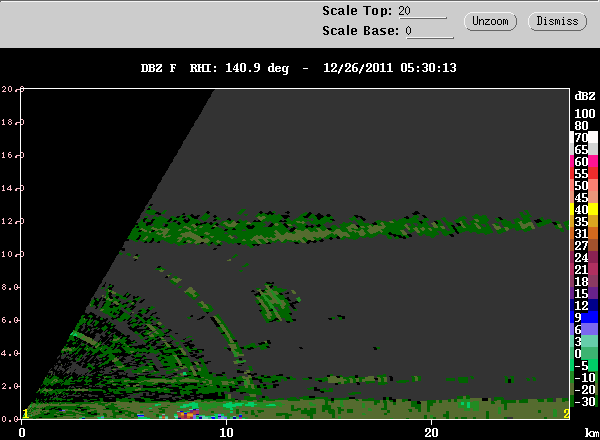Click the 6.0 height axis label
Screen dimensions: 600x440
[10, 320]
